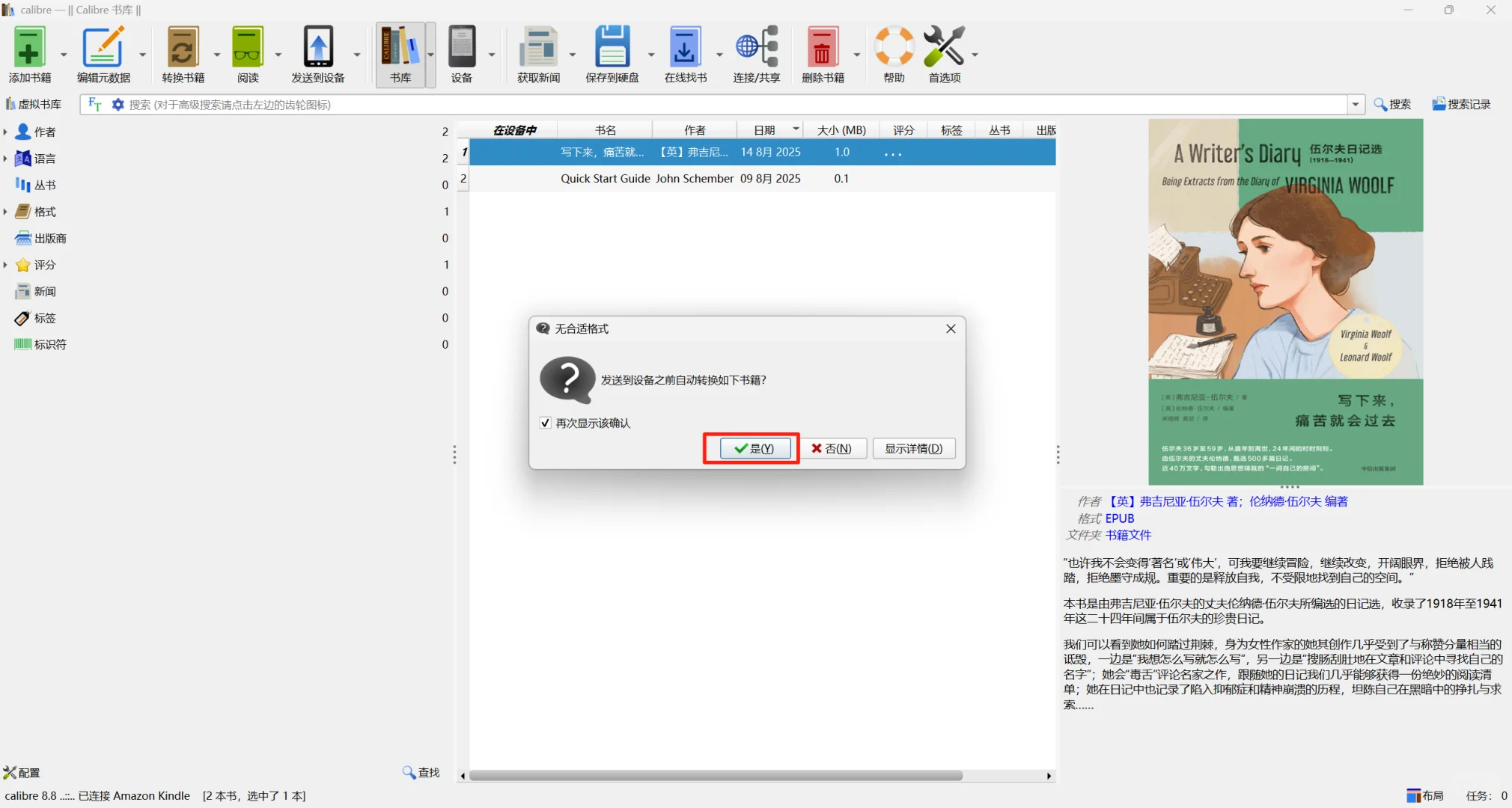Sort by 大小 (MB) column header
This screenshot has width=1512, height=808.
pos(841,130)
